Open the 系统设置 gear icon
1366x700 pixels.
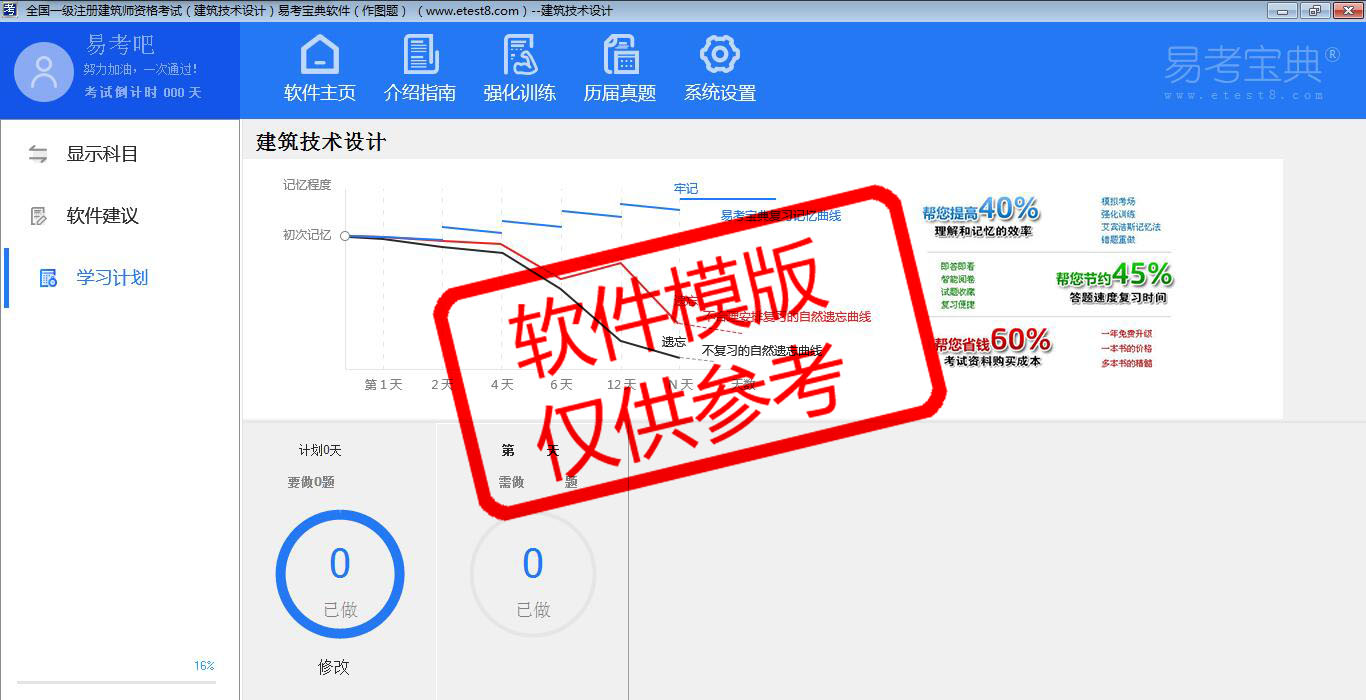pyautogui.click(x=720, y=54)
